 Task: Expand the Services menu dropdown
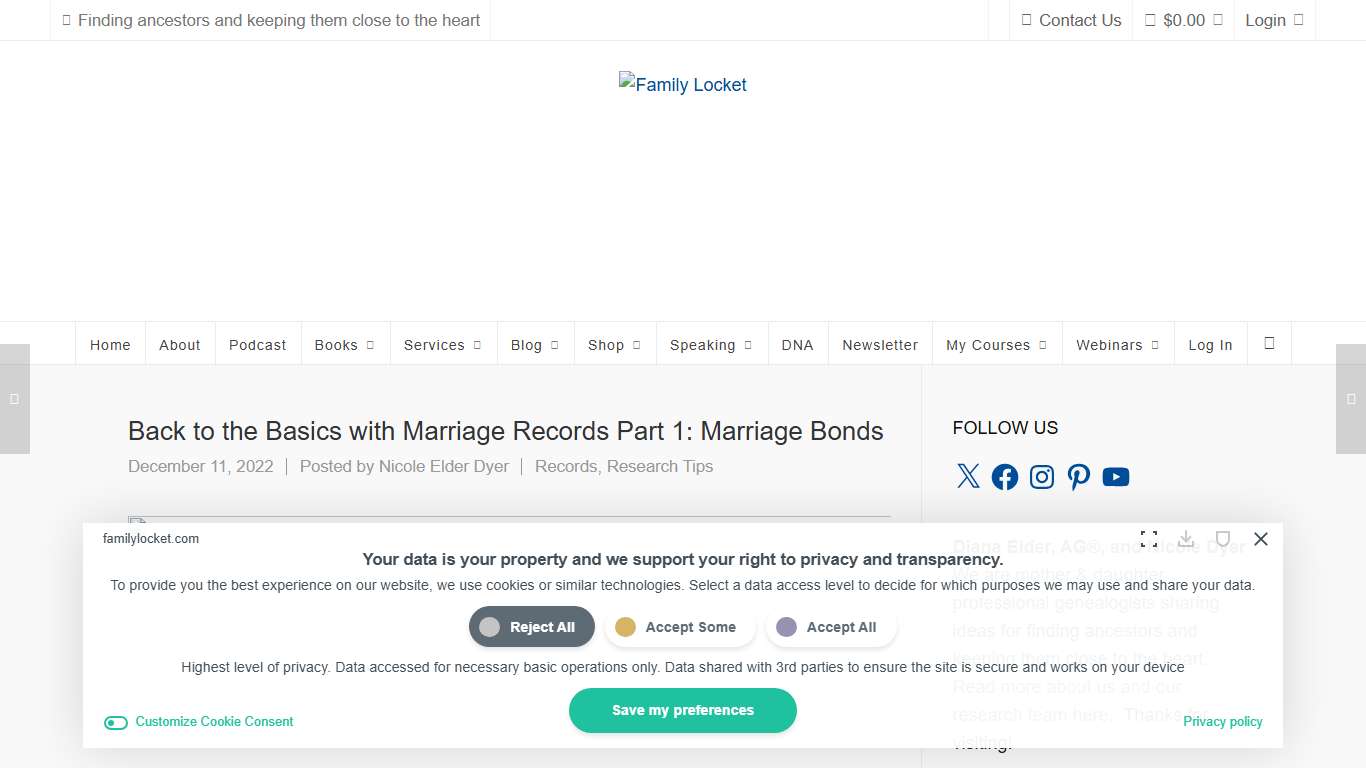click(443, 344)
